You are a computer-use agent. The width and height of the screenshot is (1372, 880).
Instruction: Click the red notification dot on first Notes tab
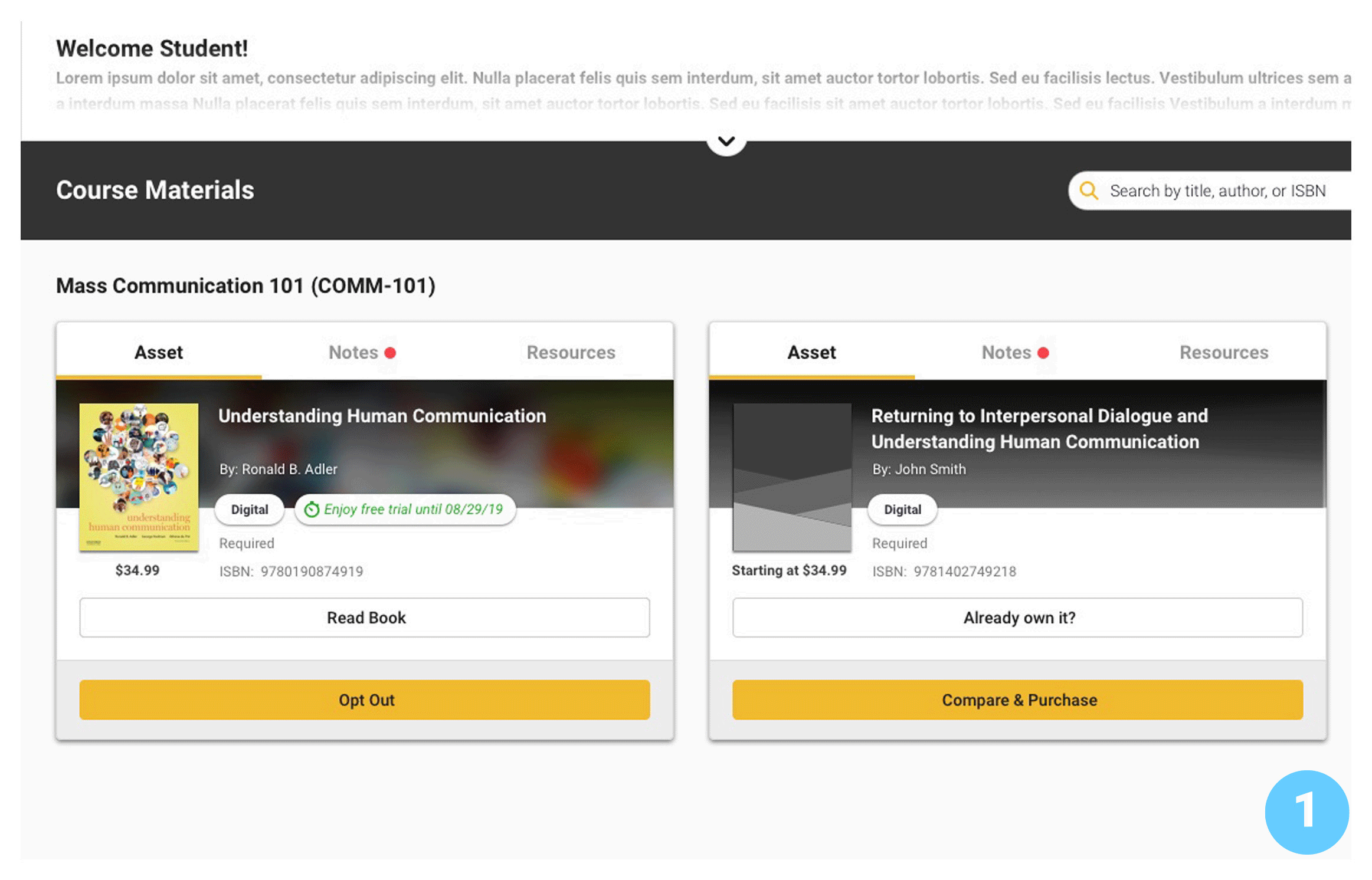coord(390,353)
